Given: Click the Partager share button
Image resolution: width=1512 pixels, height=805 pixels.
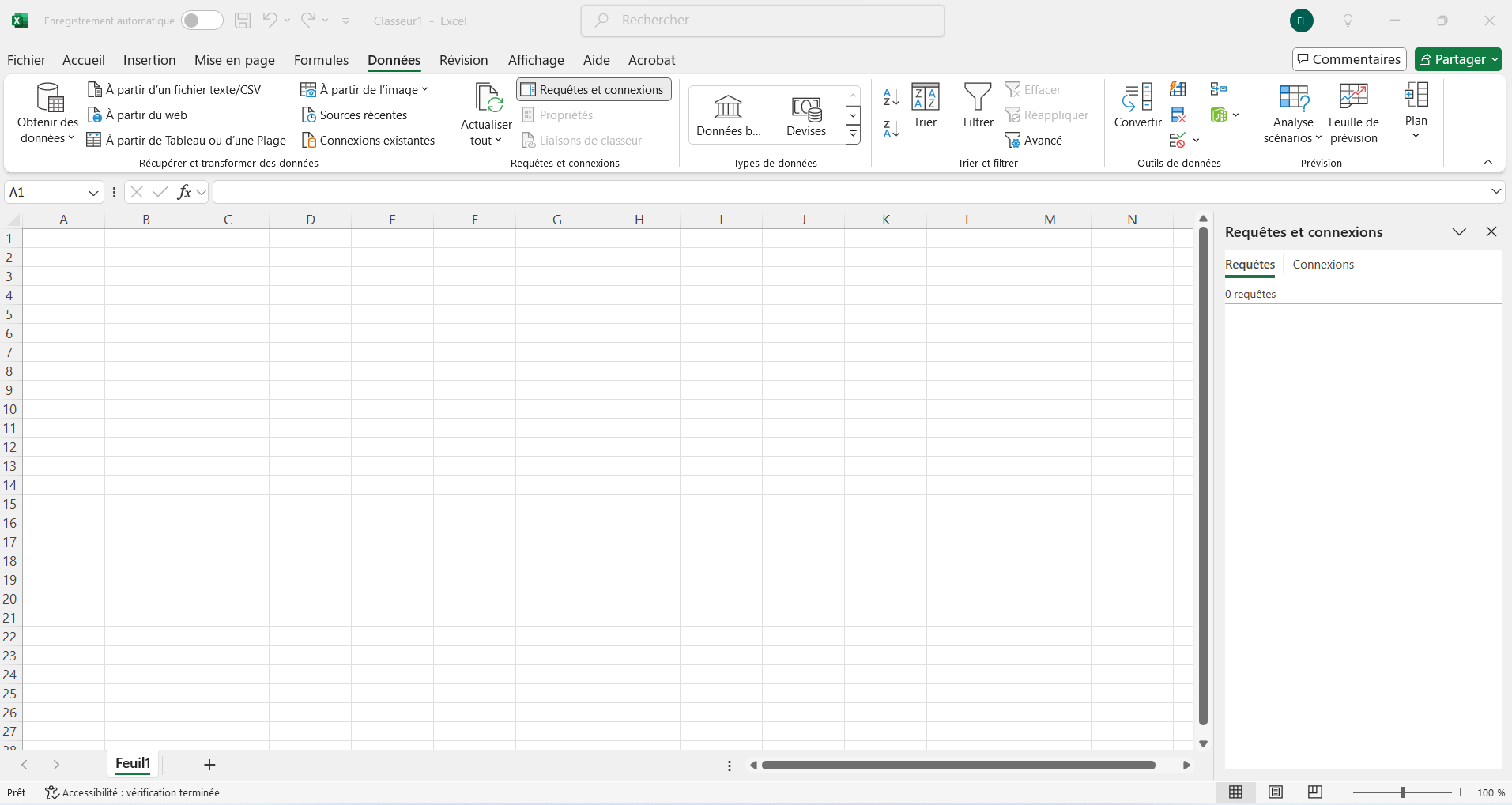Looking at the screenshot, I should pyautogui.click(x=1457, y=59).
